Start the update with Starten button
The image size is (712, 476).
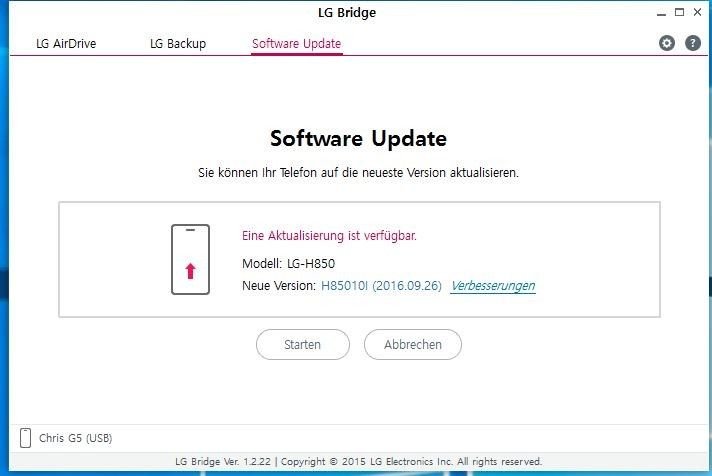[303, 345]
